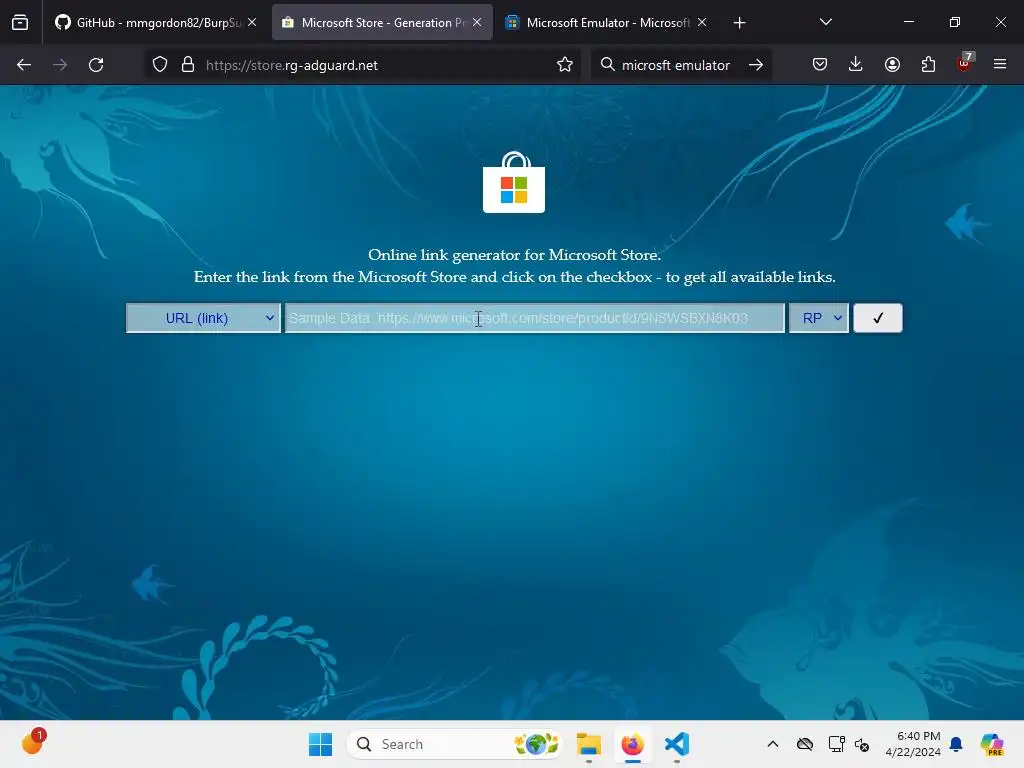
Task: Open the Extensions puzzle icon
Action: pyautogui.click(x=928, y=65)
